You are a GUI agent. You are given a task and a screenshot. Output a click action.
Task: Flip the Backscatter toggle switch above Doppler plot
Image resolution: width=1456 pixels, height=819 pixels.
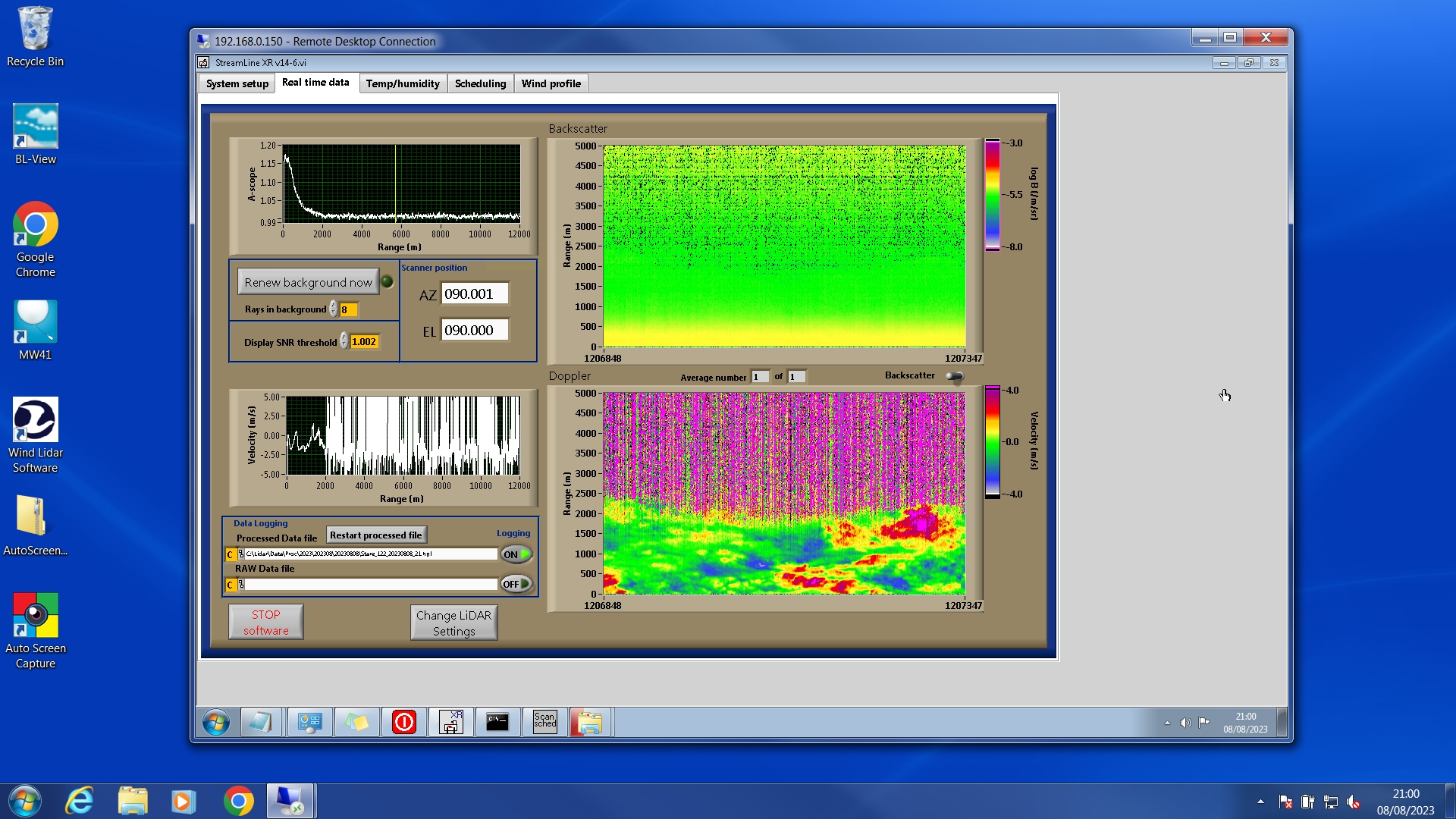coord(955,376)
